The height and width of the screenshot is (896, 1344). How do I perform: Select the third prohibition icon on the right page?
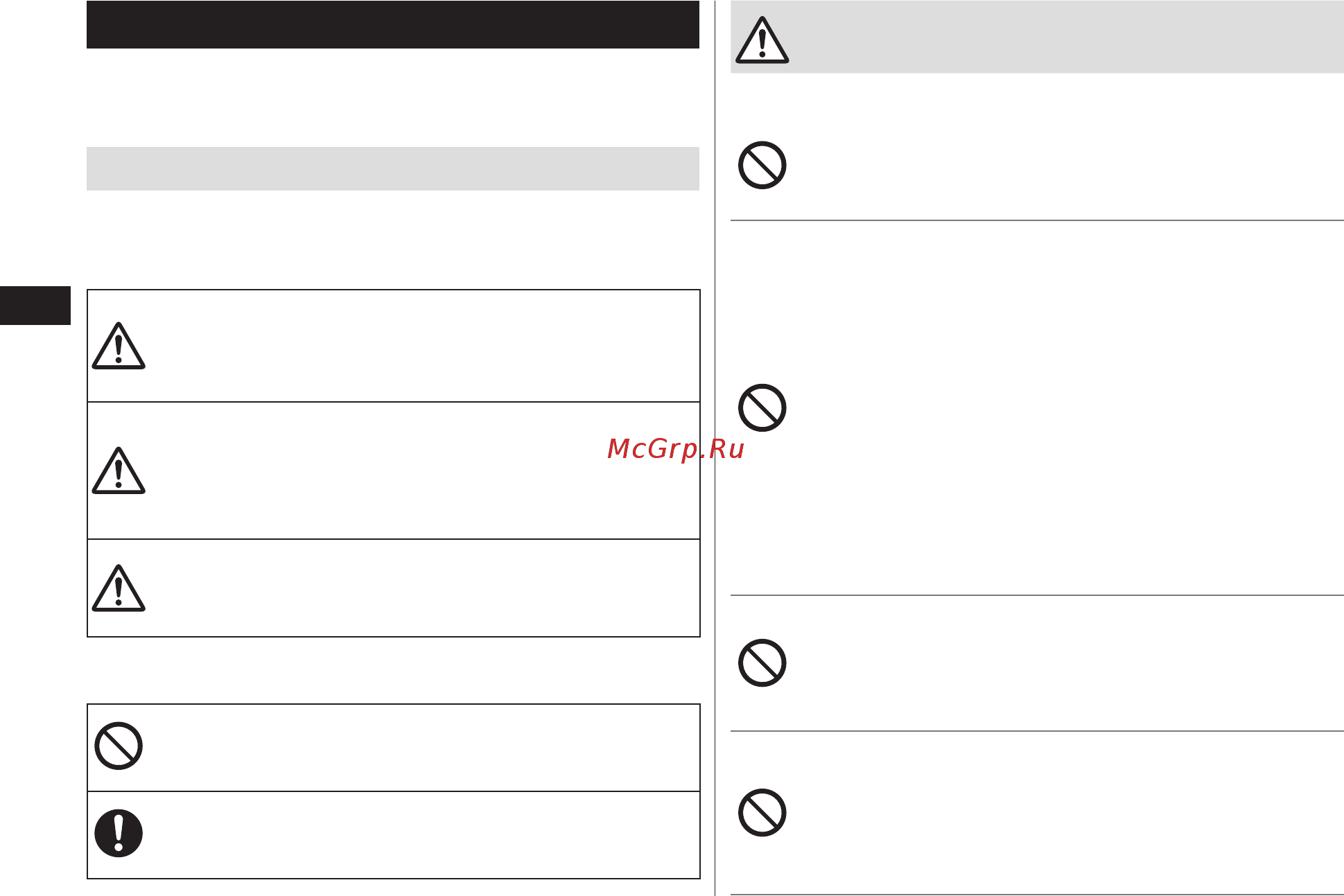tap(762, 663)
